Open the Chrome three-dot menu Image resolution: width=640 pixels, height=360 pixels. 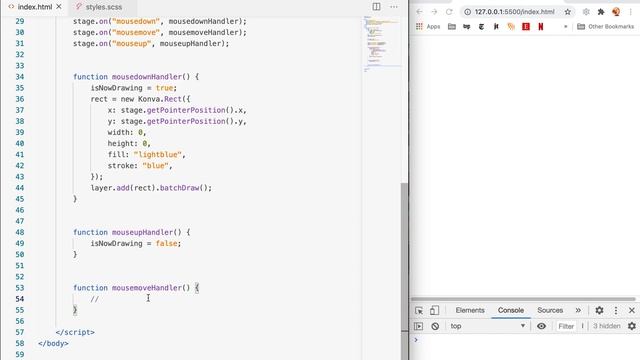tap(631, 12)
